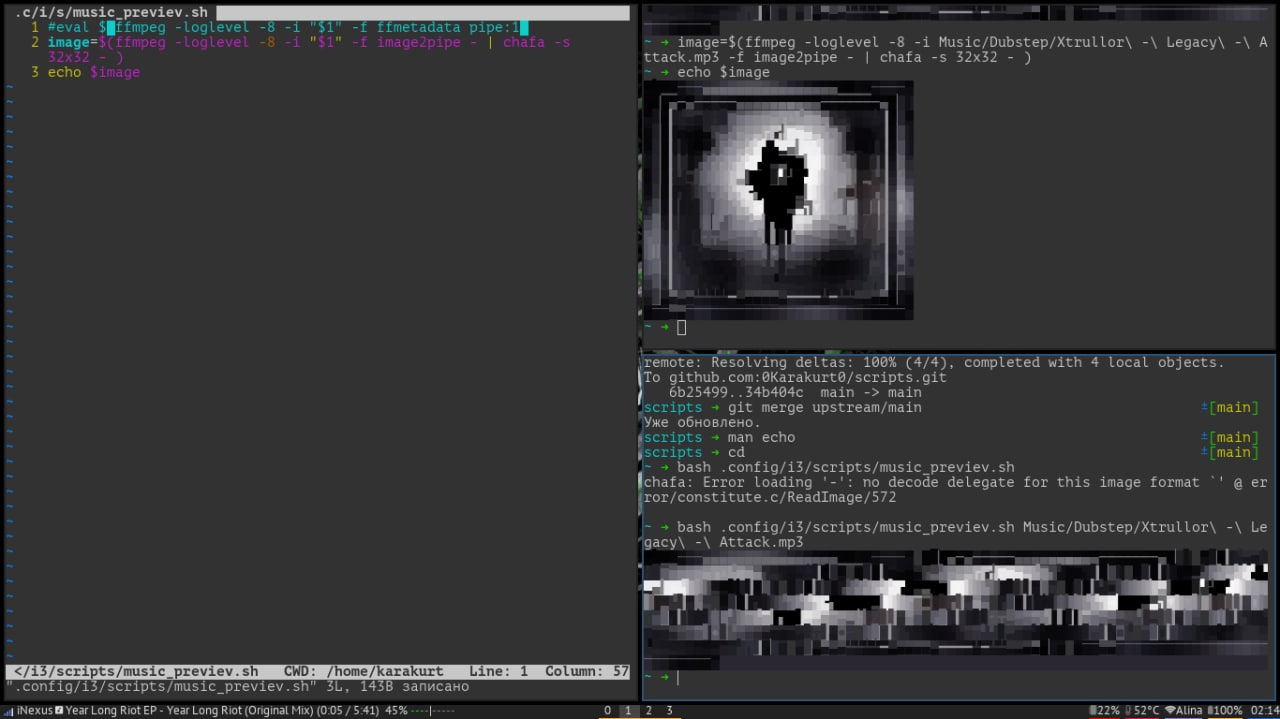The width and height of the screenshot is (1280, 719).
Task: Place cursor on vim line 1 #eval comment
Action: tap(287, 28)
